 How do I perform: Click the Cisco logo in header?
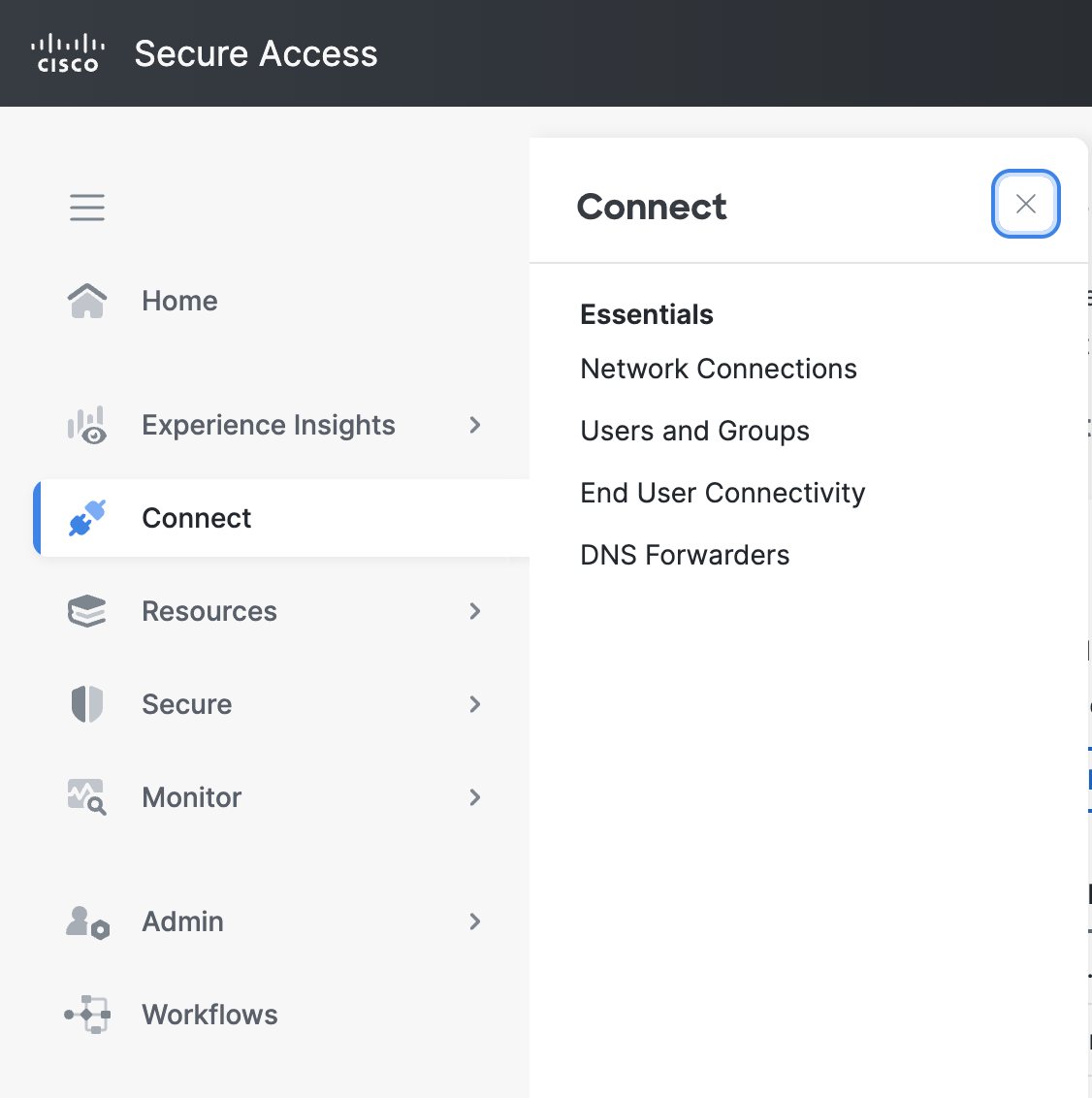[68, 53]
